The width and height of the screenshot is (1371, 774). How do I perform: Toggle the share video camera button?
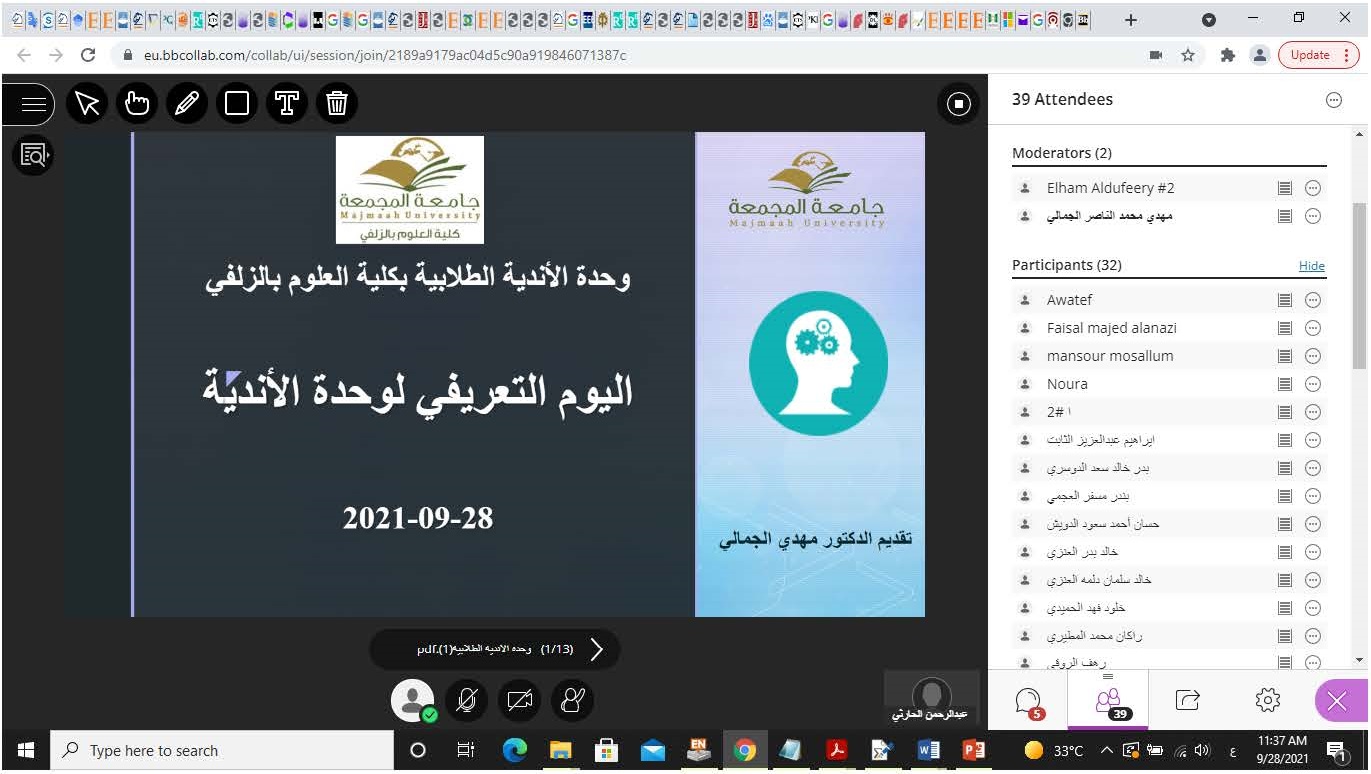pos(520,700)
